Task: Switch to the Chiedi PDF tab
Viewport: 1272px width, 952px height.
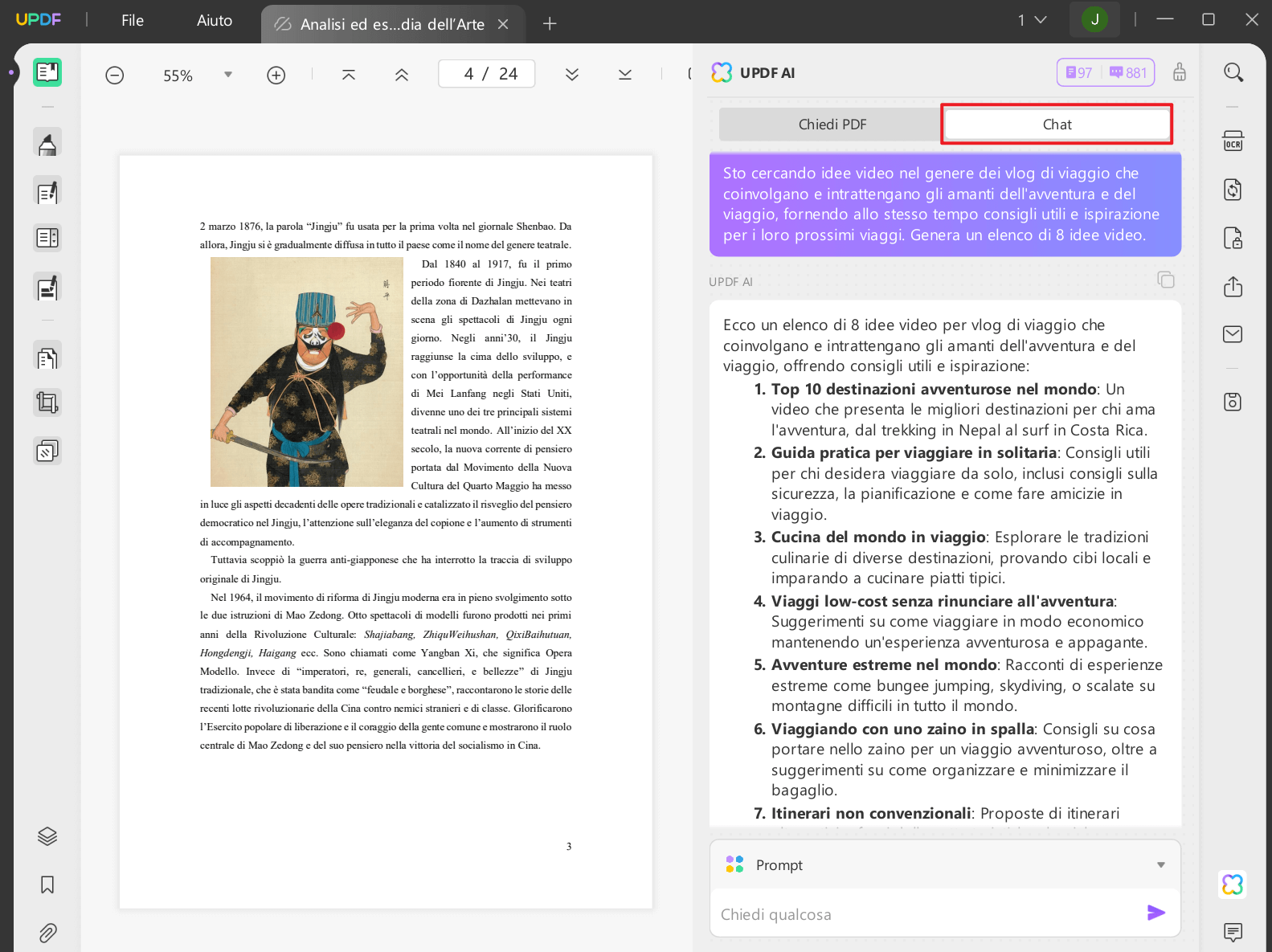Action: click(832, 125)
